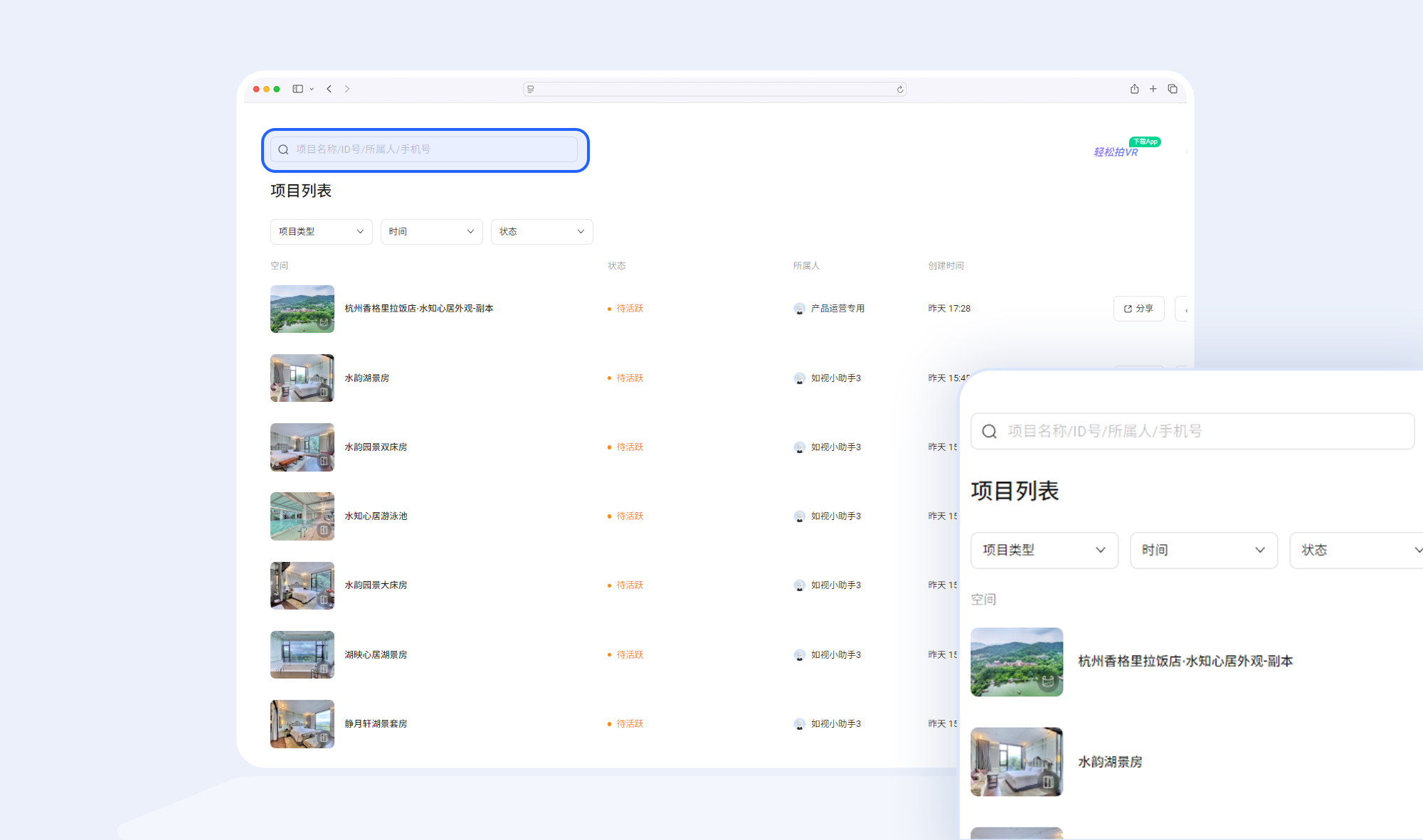Click the avatar icon beside 产品运营专用
The image size is (1423, 840).
tap(798, 309)
